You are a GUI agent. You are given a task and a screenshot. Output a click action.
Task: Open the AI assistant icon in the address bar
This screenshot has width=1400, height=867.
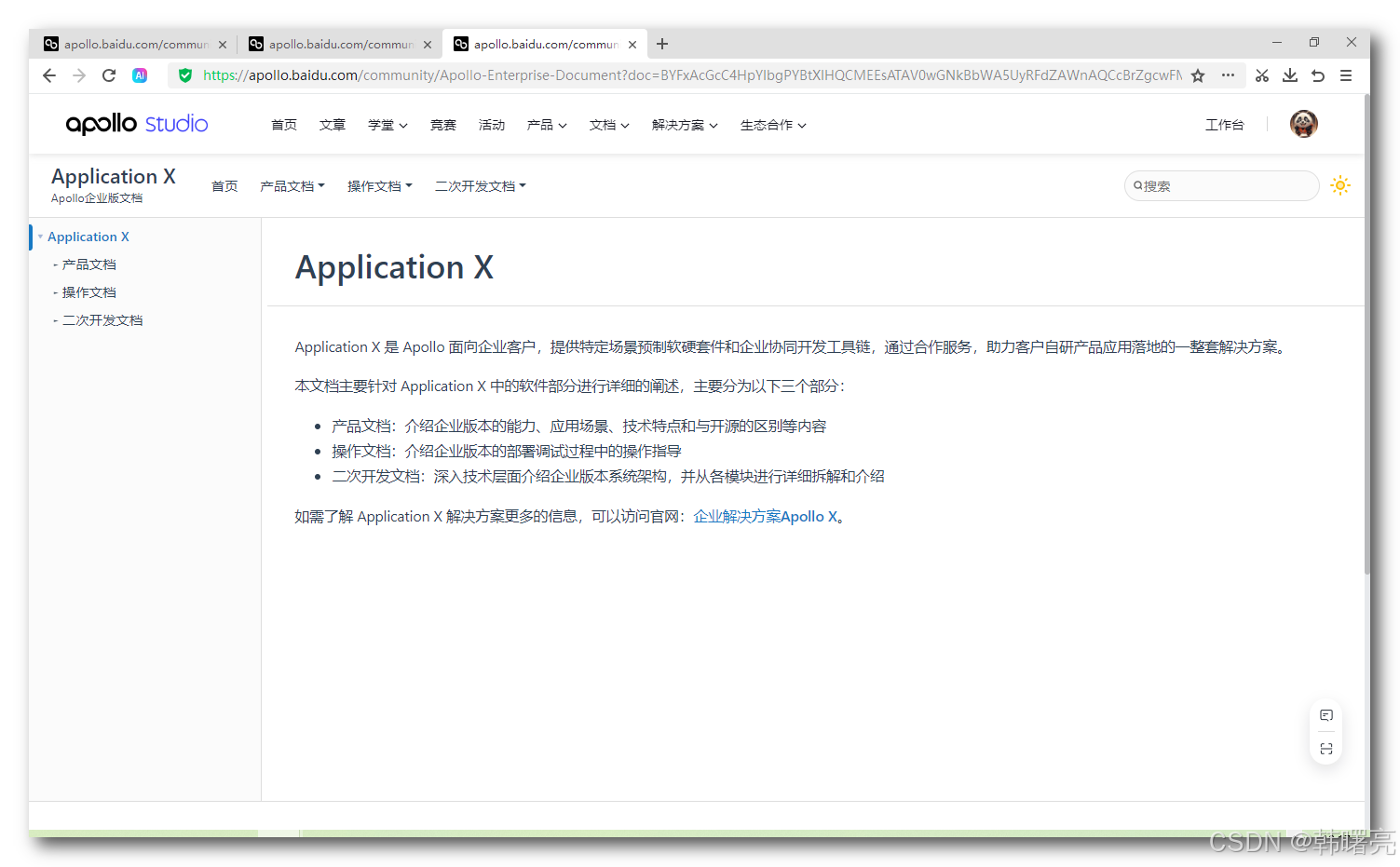[140, 75]
